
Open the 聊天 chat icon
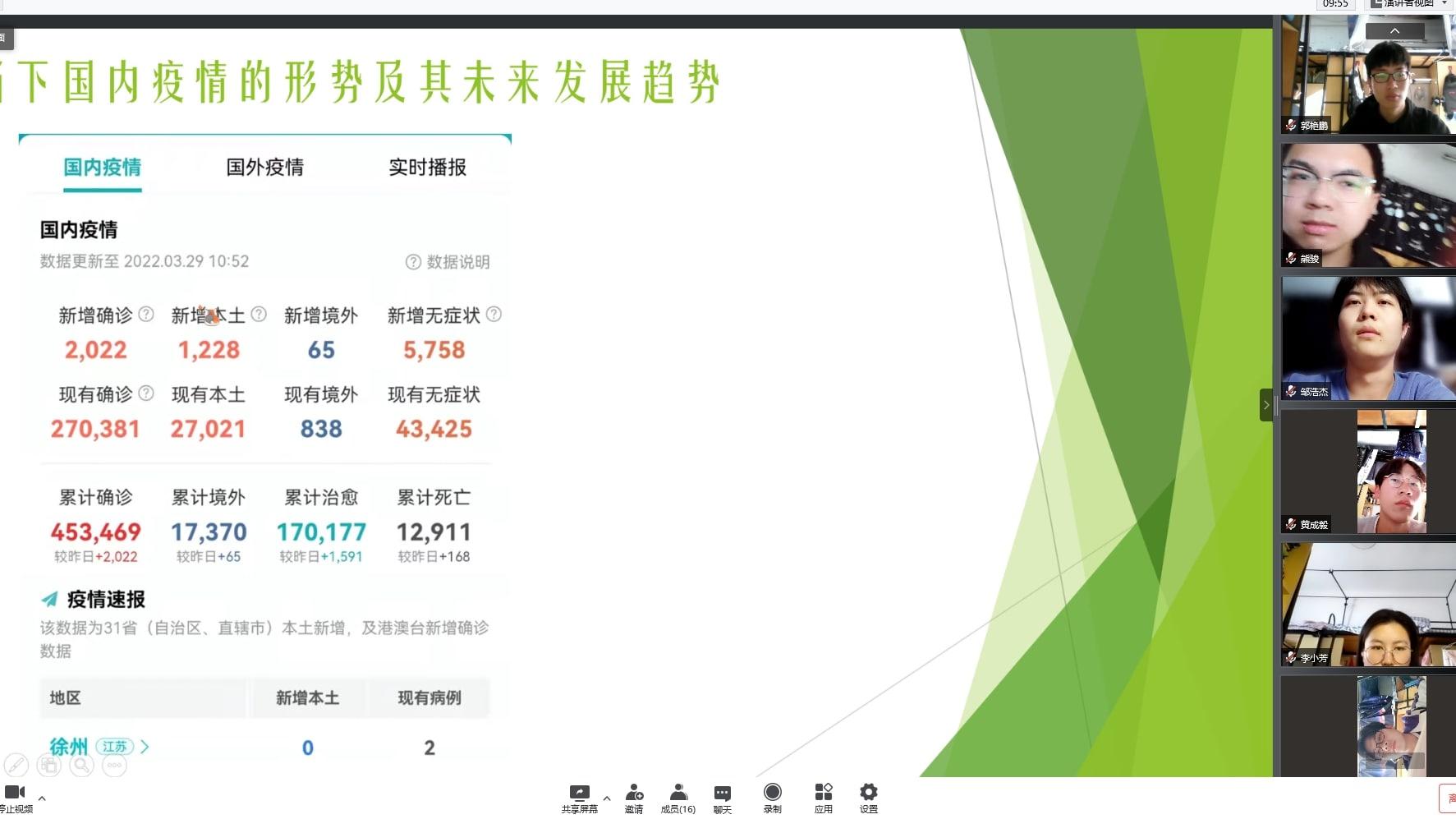click(723, 798)
